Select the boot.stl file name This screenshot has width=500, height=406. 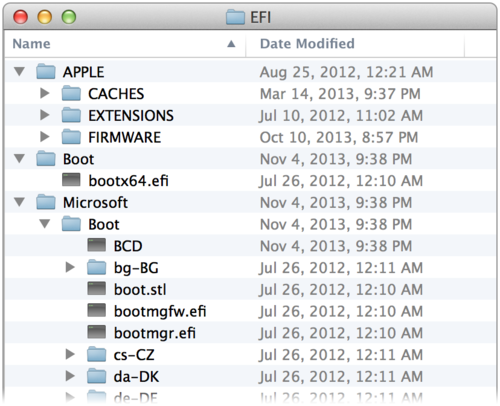[x=140, y=289]
